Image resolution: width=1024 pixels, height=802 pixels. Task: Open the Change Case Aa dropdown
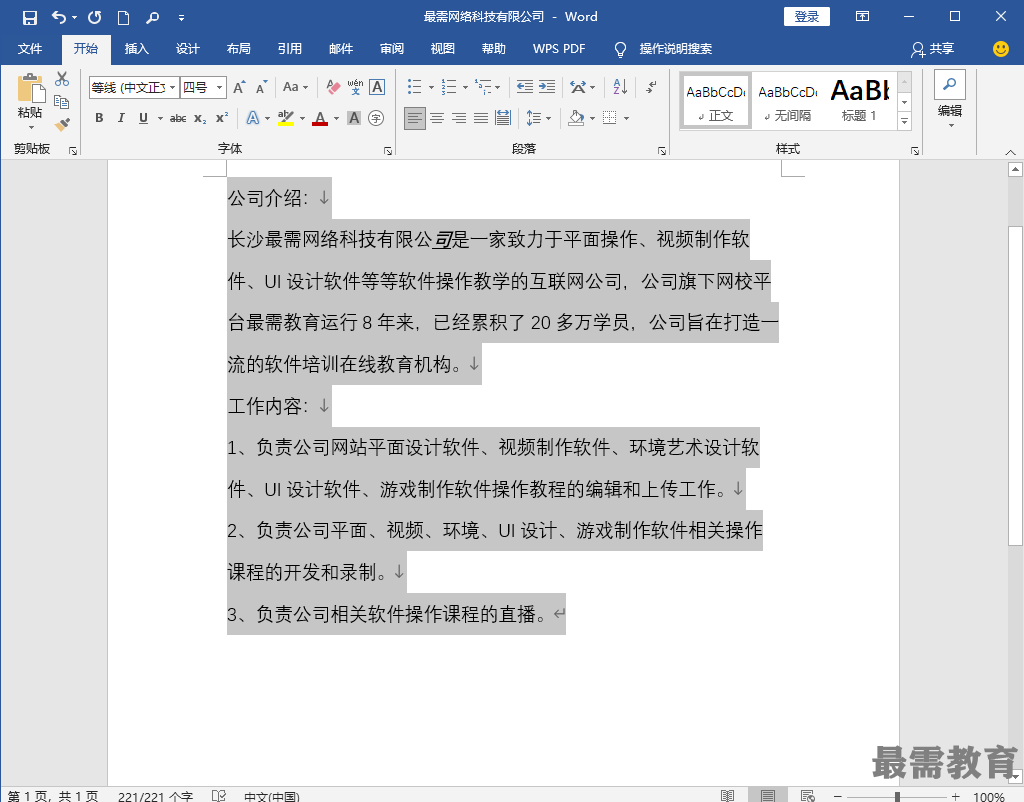point(295,87)
